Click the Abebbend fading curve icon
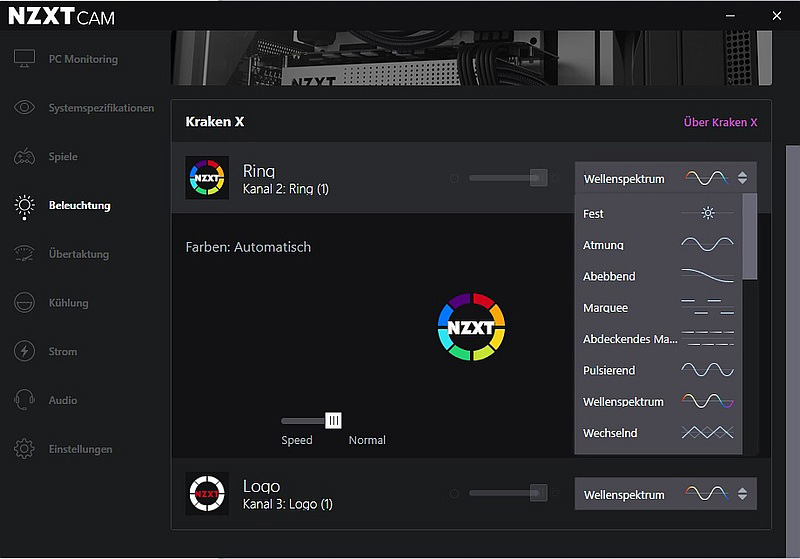Viewport: 800px width, 559px height. (708, 275)
